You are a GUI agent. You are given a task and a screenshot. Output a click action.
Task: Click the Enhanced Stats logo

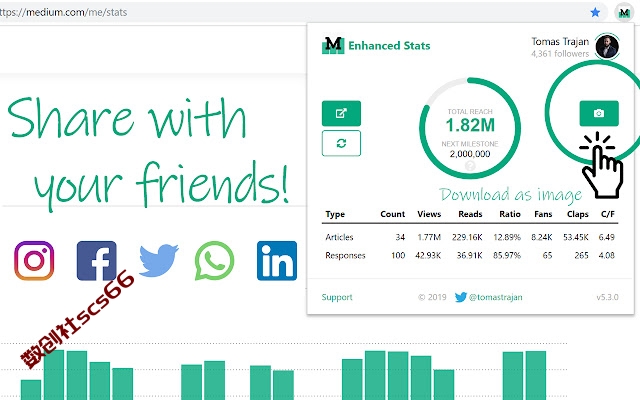point(376,45)
